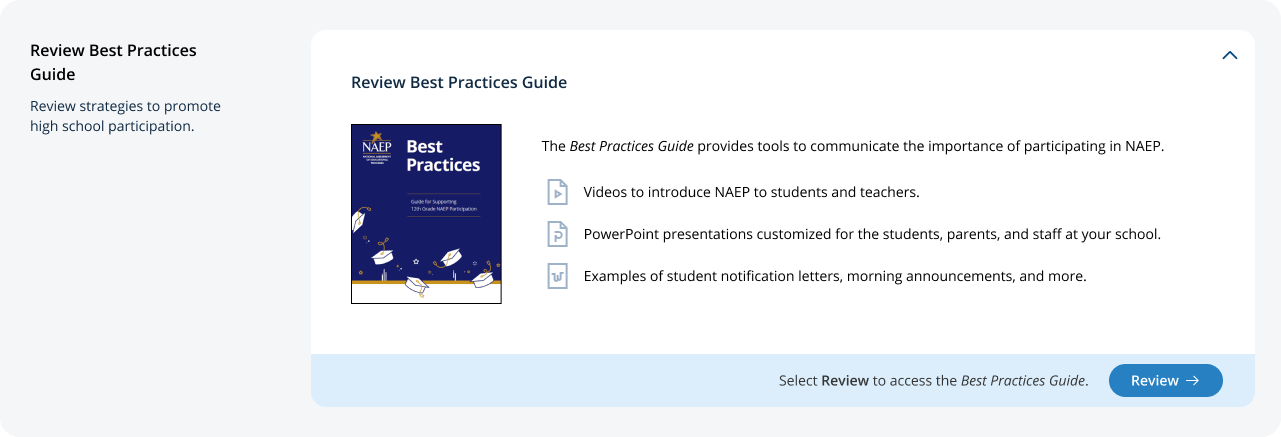This screenshot has height=437, width=1281.
Task: Click the PowerPoint file icon
Action: (x=557, y=234)
